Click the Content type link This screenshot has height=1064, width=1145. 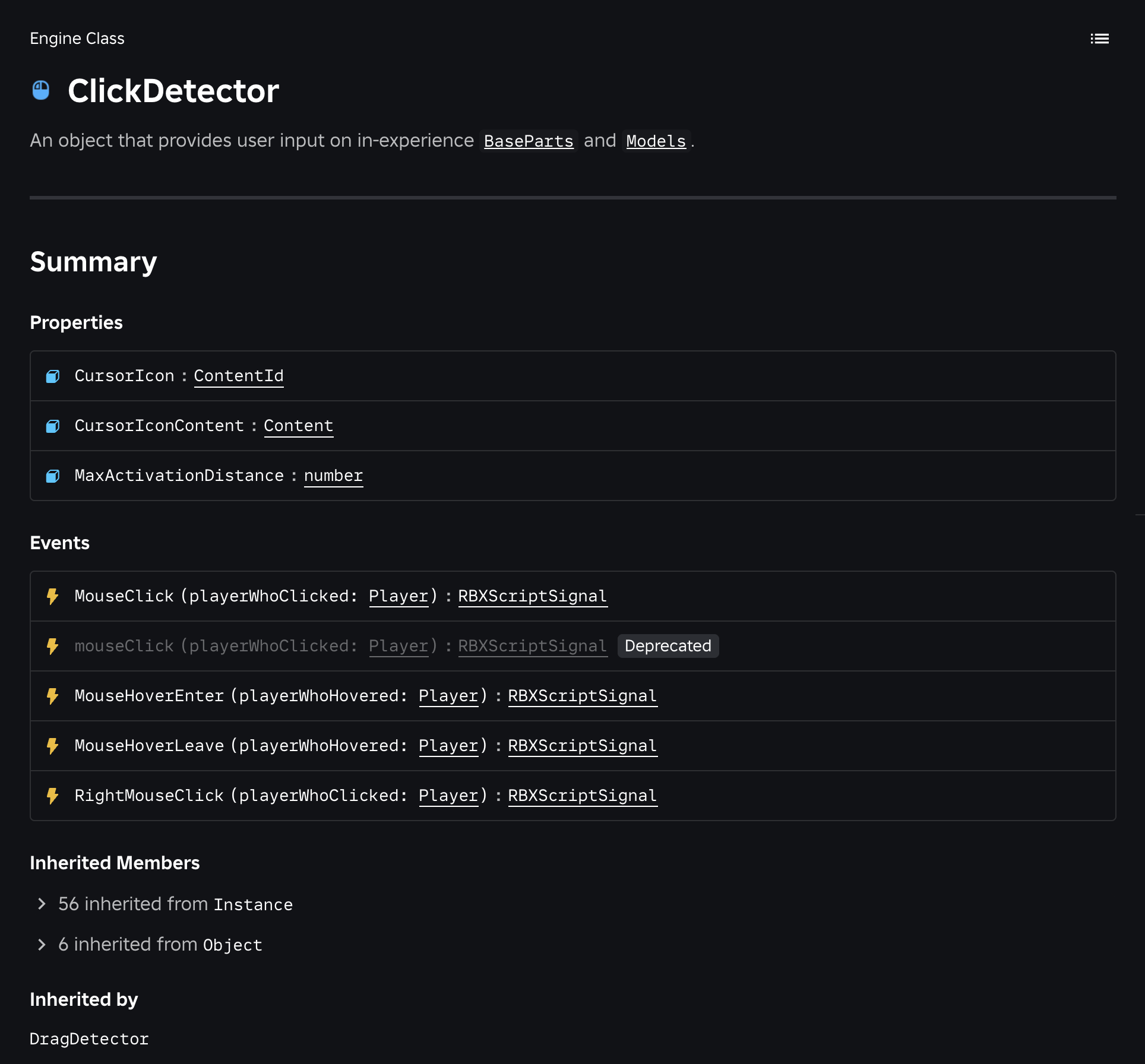point(298,426)
